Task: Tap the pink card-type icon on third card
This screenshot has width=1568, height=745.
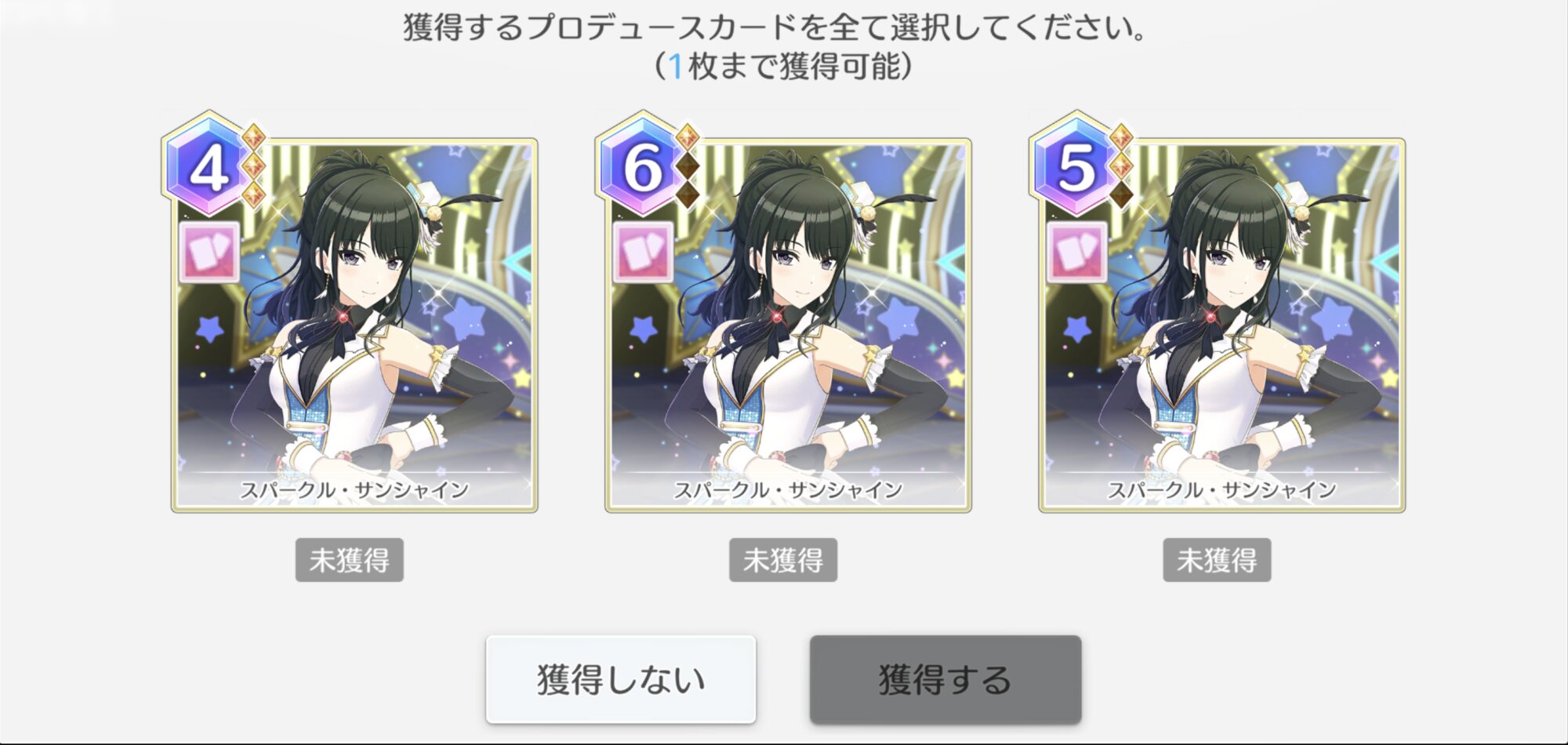Action: click(x=1076, y=253)
